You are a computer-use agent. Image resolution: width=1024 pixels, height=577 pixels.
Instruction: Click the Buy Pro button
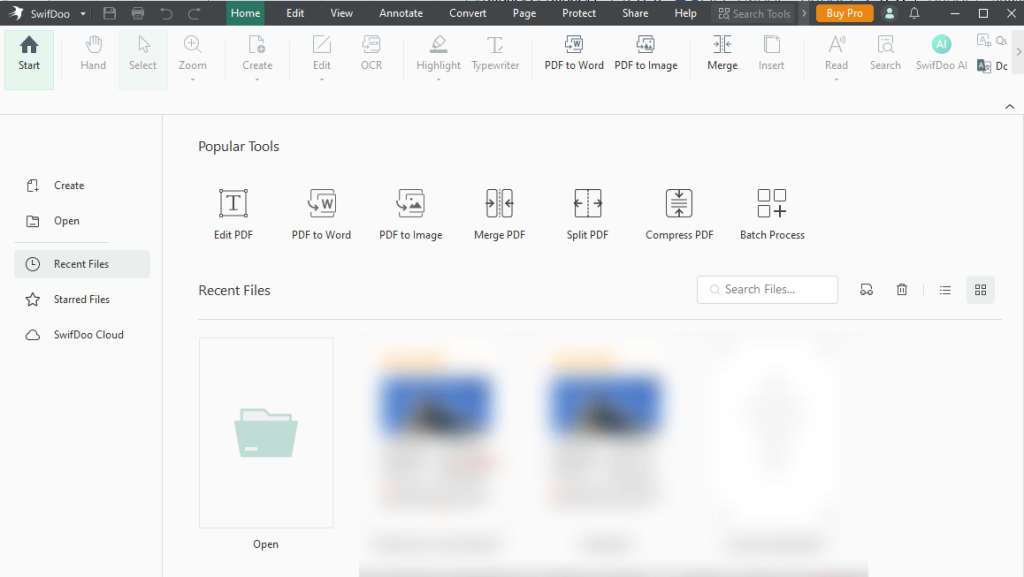click(x=843, y=13)
